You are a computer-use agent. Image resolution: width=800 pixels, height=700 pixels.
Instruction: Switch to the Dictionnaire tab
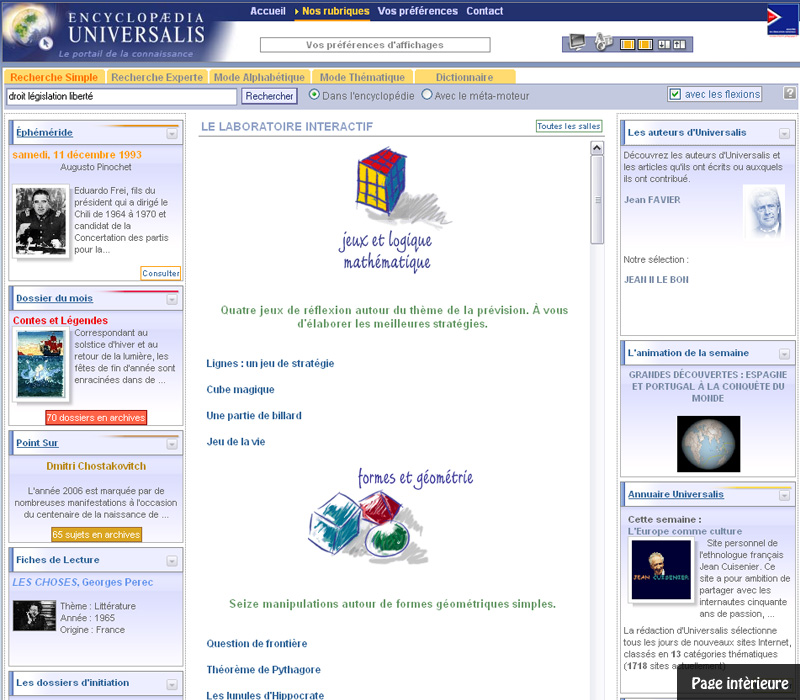464,77
